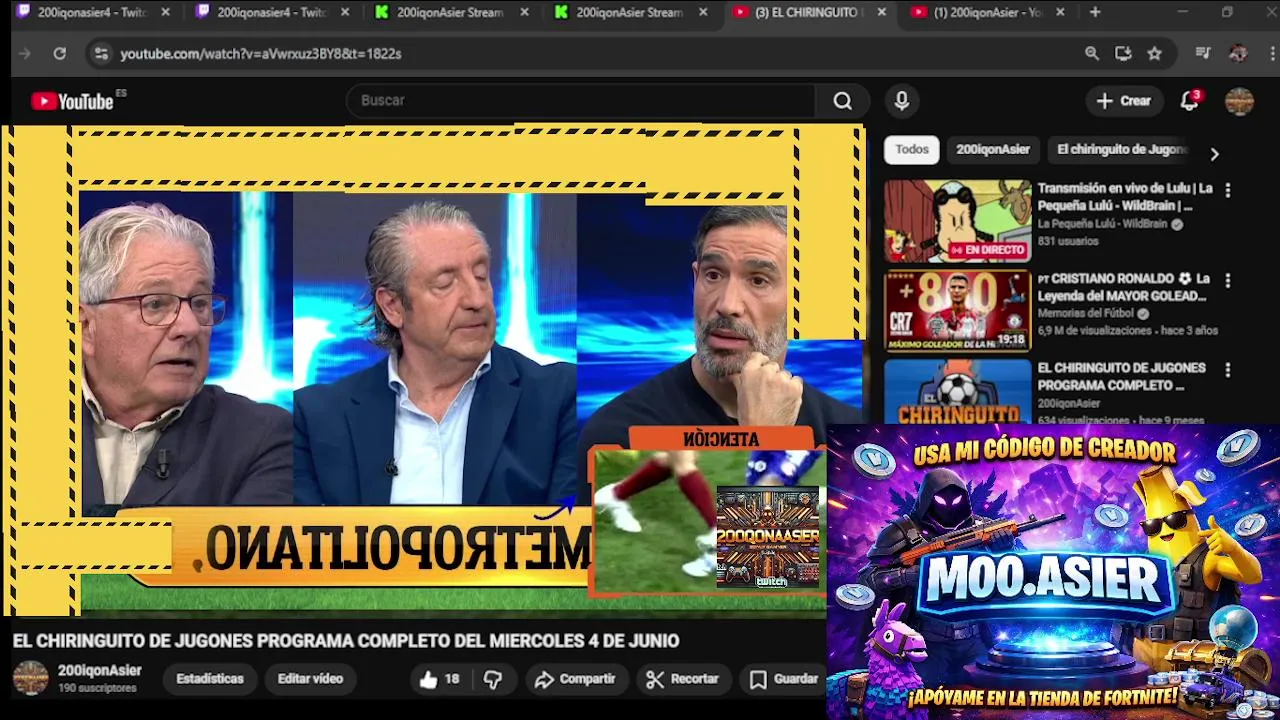Open the notifications bell

click(x=1190, y=101)
